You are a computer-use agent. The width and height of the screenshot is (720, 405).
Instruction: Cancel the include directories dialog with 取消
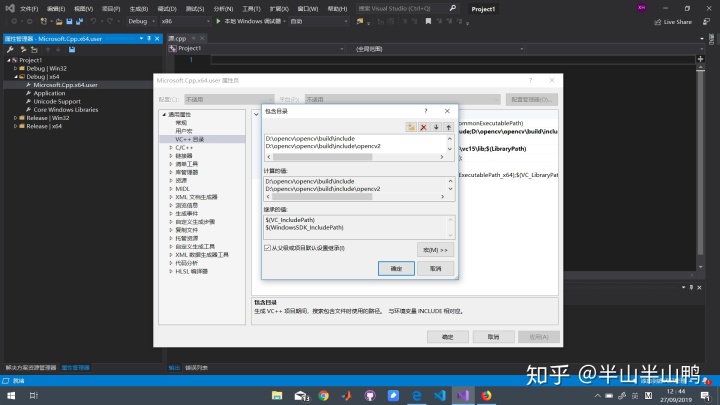click(x=435, y=269)
